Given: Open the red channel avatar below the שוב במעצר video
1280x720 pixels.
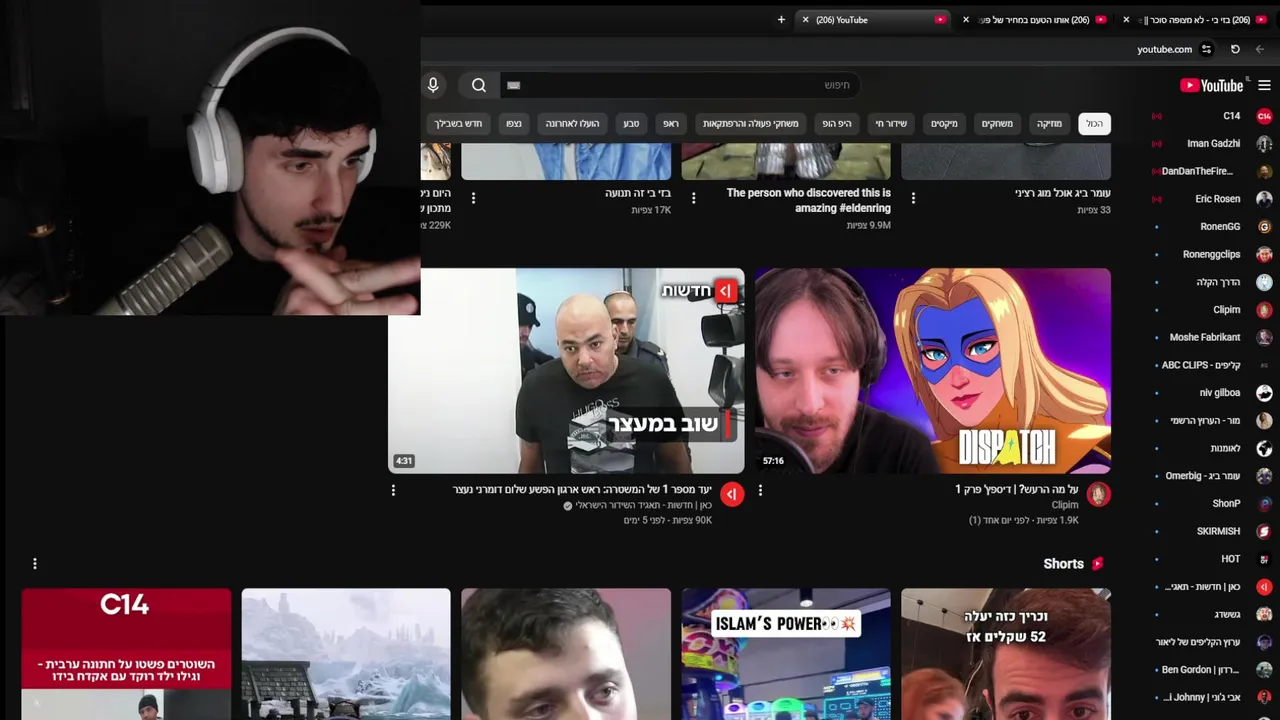Looking at the screenshot, I should click(x=732, y=494).
